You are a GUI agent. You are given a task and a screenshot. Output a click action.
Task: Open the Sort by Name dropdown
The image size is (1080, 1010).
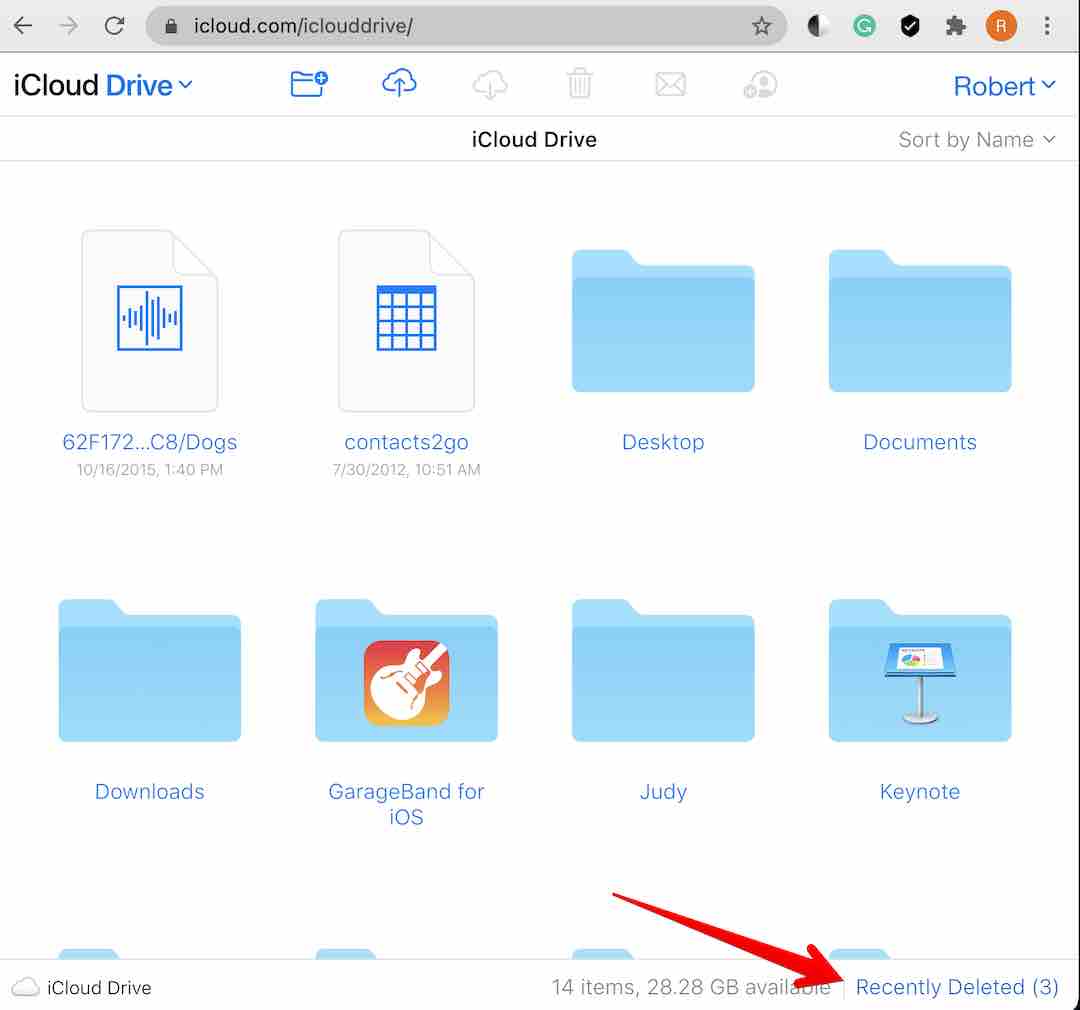977,140
